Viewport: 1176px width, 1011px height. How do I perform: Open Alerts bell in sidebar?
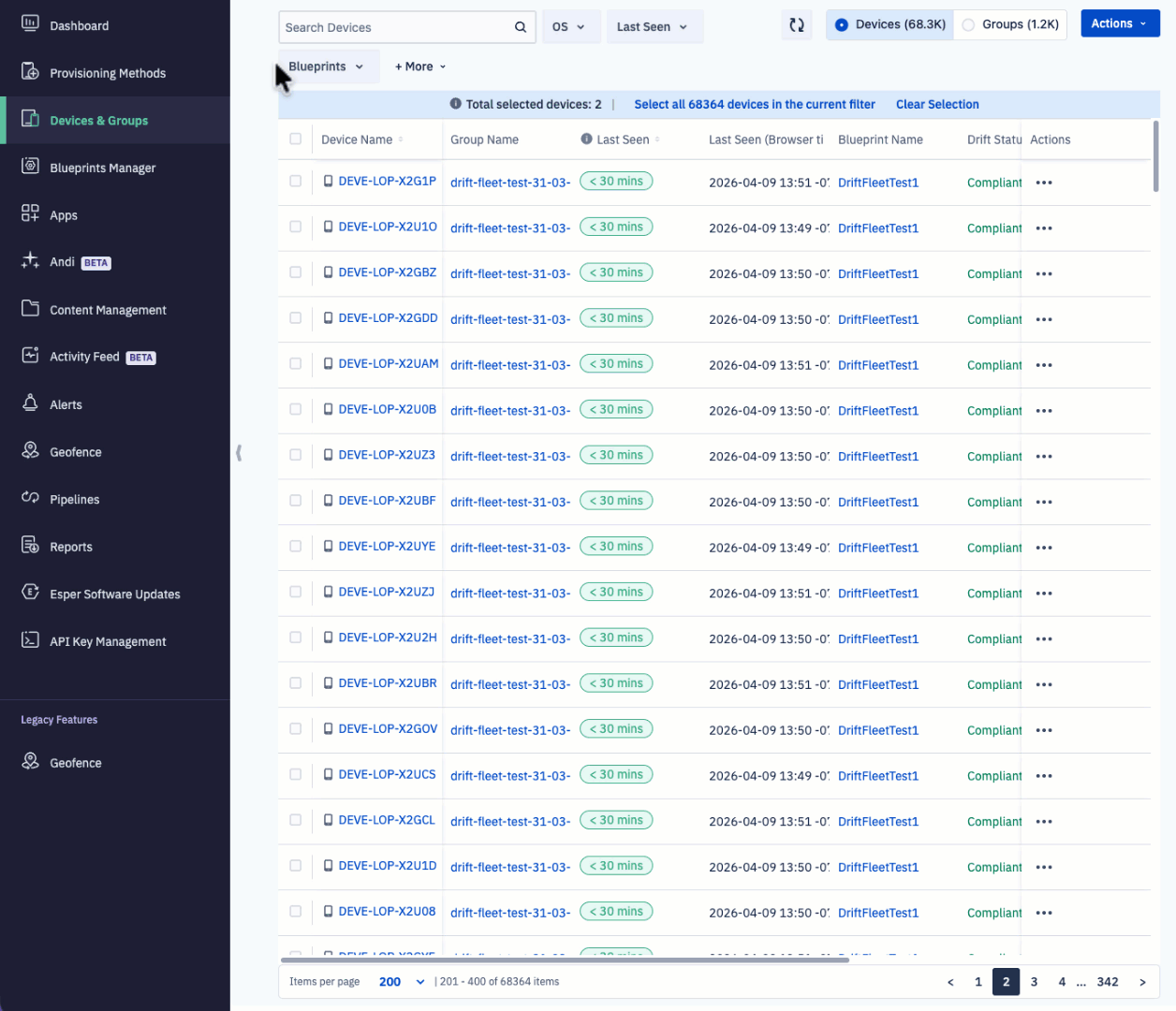31,403
